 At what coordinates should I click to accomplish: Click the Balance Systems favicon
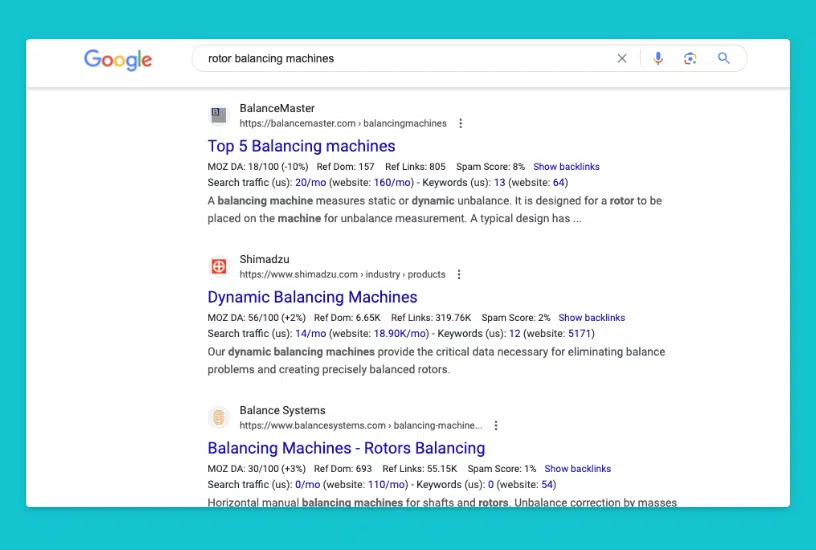219,417
